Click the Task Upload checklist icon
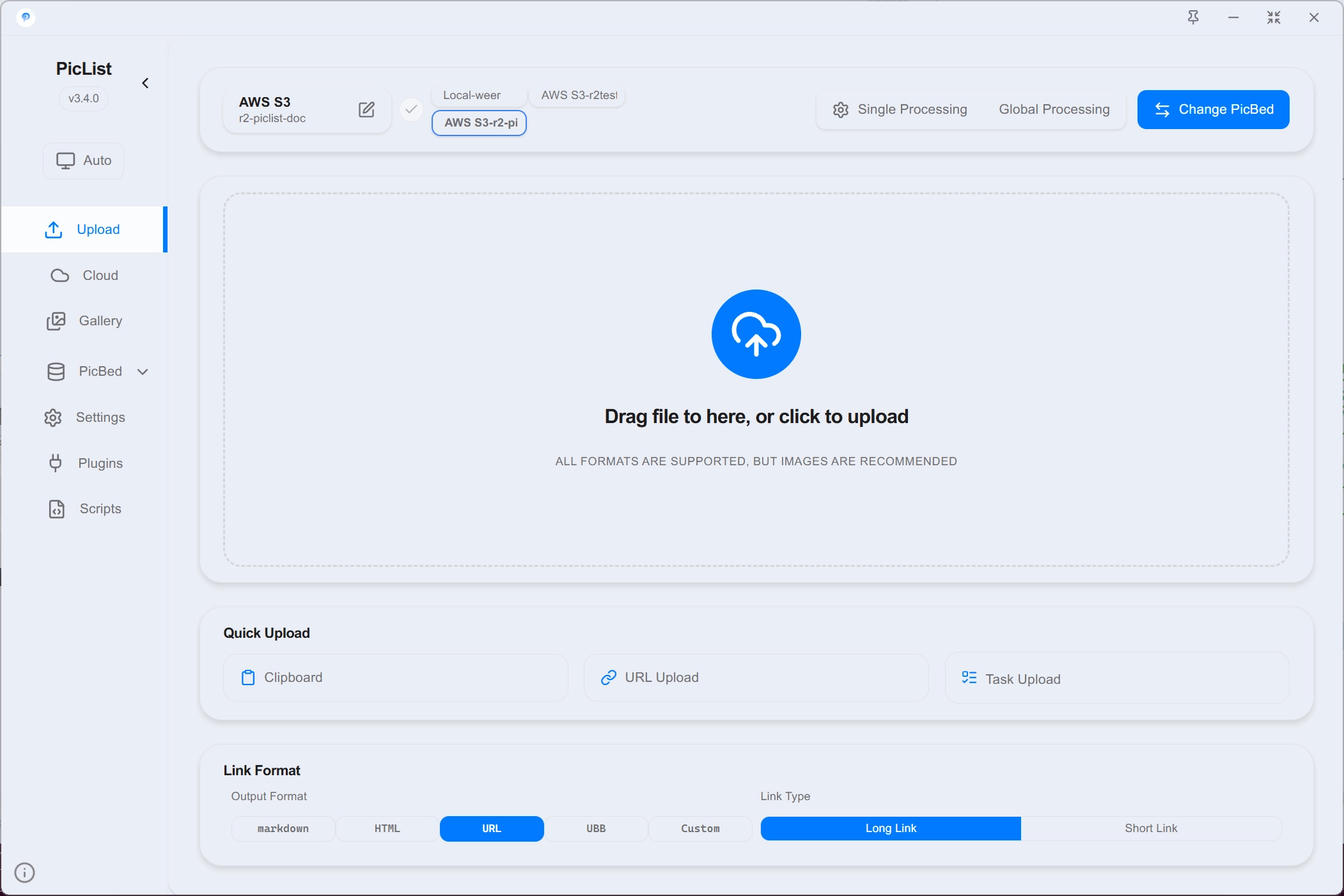The height and width of the screenshot is (896, 1344). coord(969,677)
